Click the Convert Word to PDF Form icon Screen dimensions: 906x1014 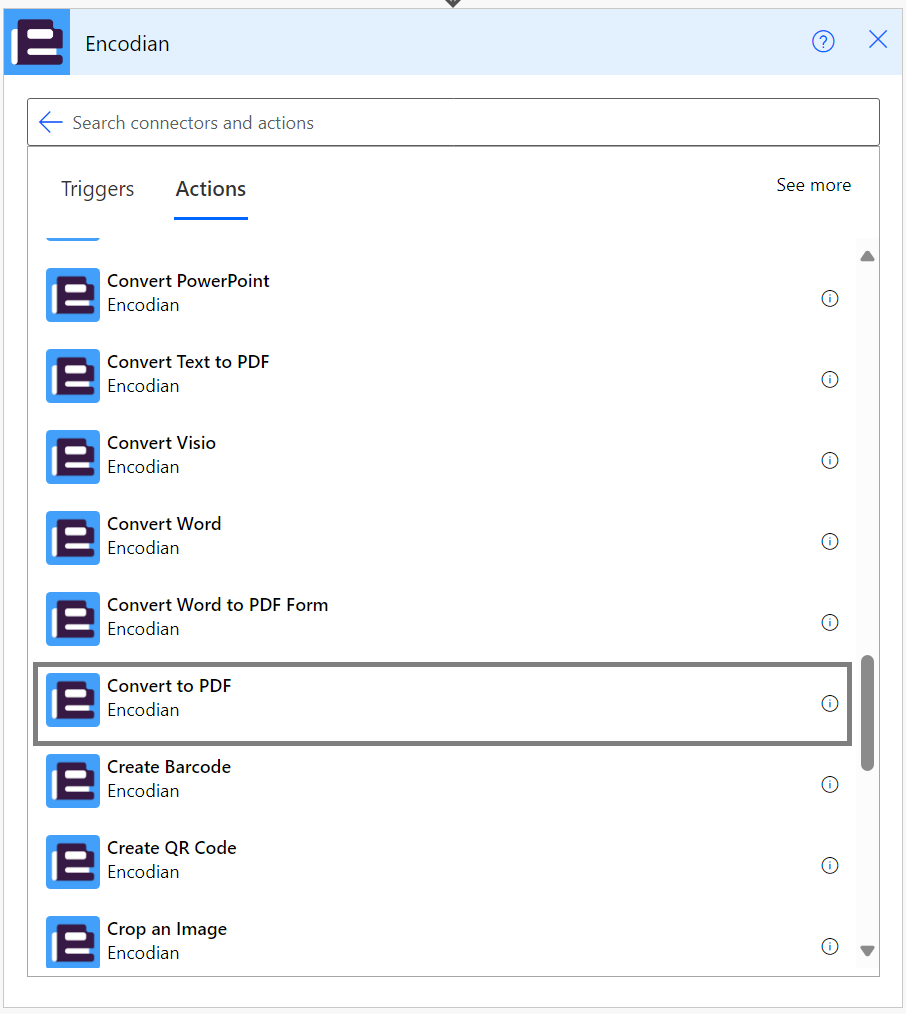(73, 619)
